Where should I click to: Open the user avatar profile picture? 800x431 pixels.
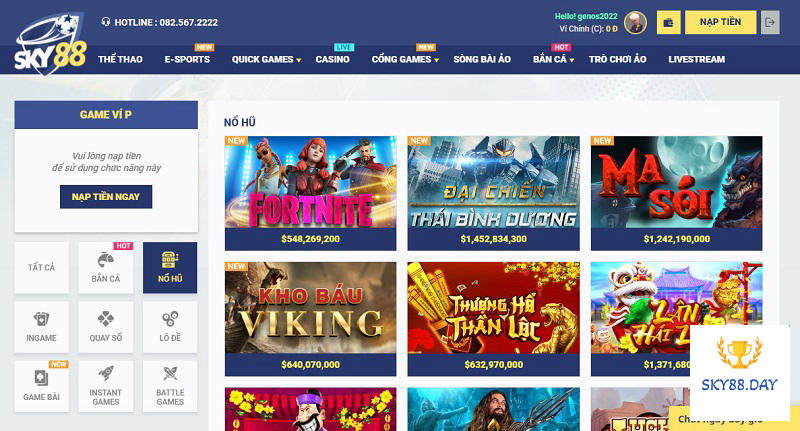[x=635, y=22]
